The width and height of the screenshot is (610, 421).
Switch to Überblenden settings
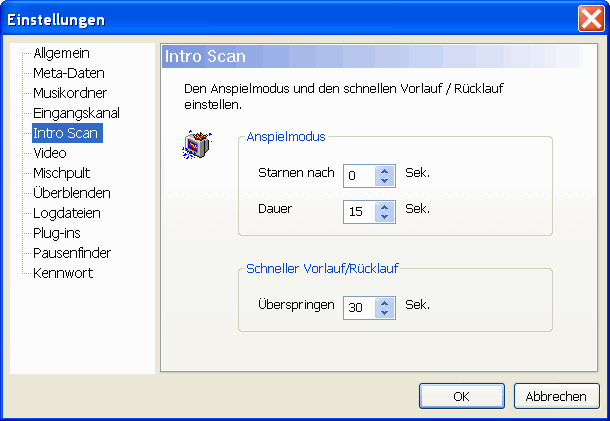[71, 193]
